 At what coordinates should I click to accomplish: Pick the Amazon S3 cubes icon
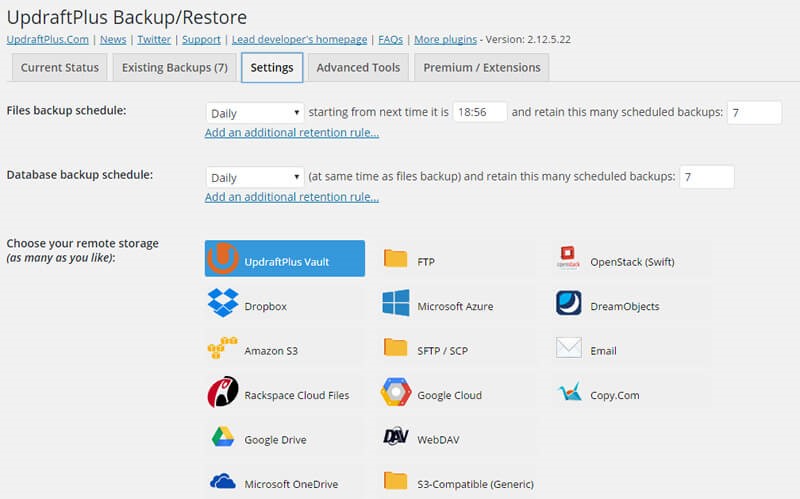(222, 348)
